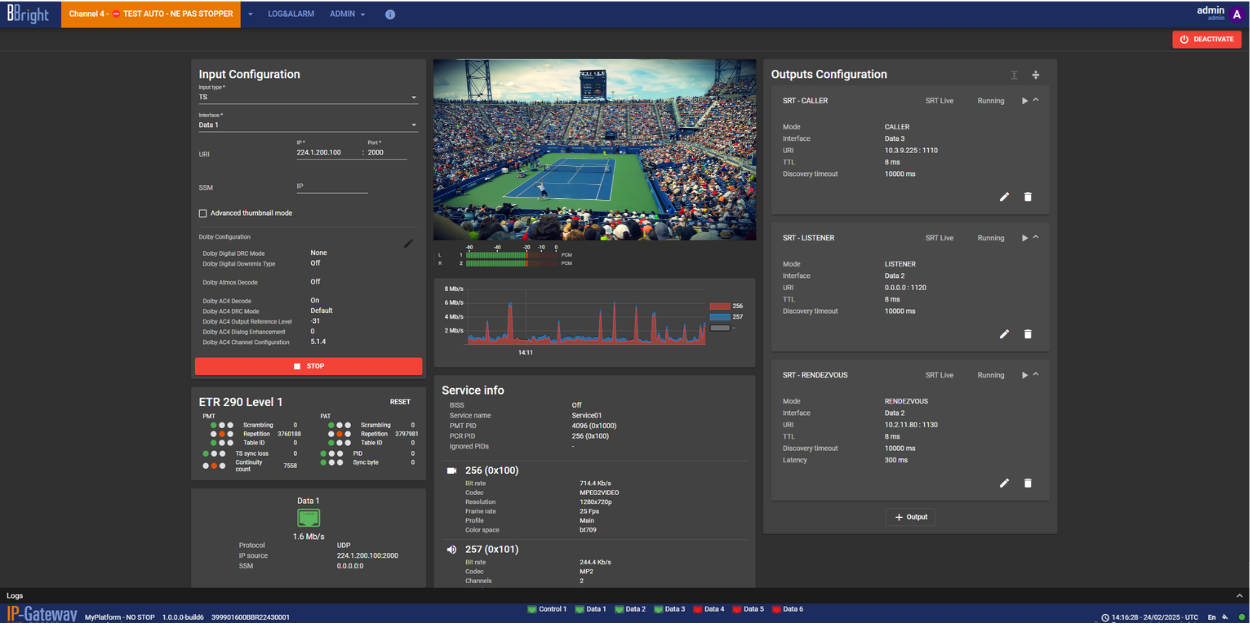Click the speaker icon for PID 257
The width and height of the screenshot is (1250, 625).
click(451, 549)
